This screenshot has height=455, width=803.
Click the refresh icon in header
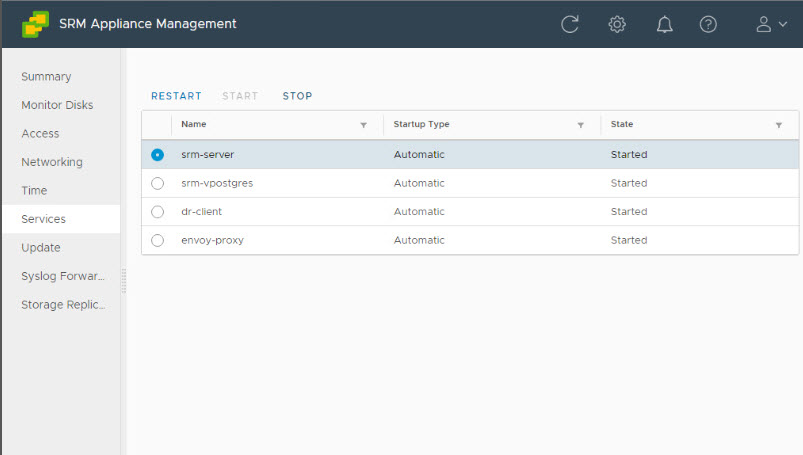[x=570, y=24]
